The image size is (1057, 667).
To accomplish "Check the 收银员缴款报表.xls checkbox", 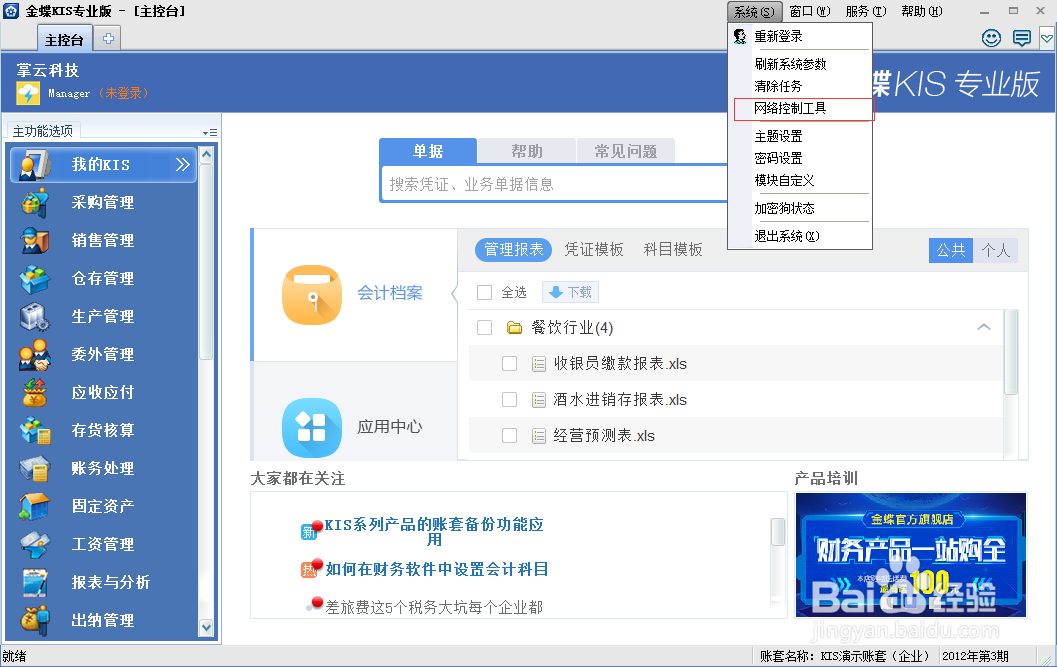I will point(509,364).
